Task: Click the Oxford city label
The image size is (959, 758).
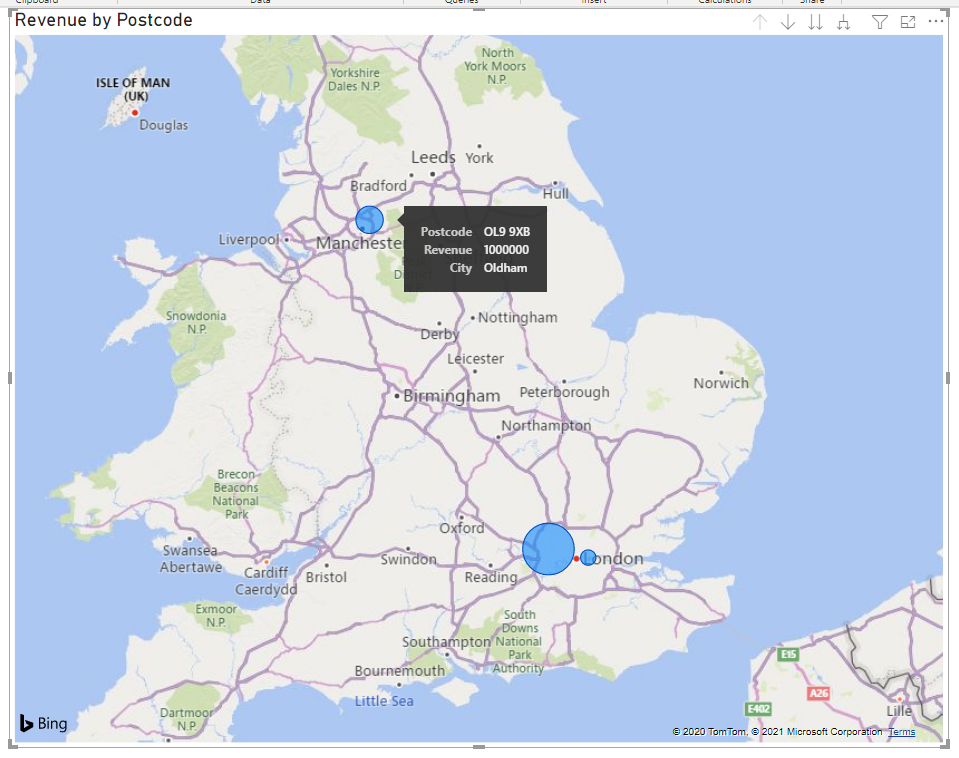Action: pos(462,528)
